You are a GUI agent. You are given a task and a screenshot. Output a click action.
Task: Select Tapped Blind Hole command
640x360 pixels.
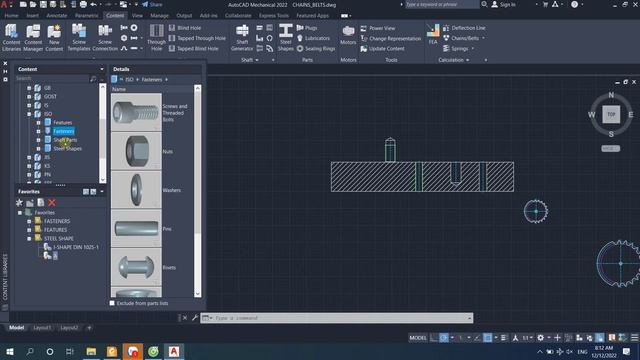(193, 49)
